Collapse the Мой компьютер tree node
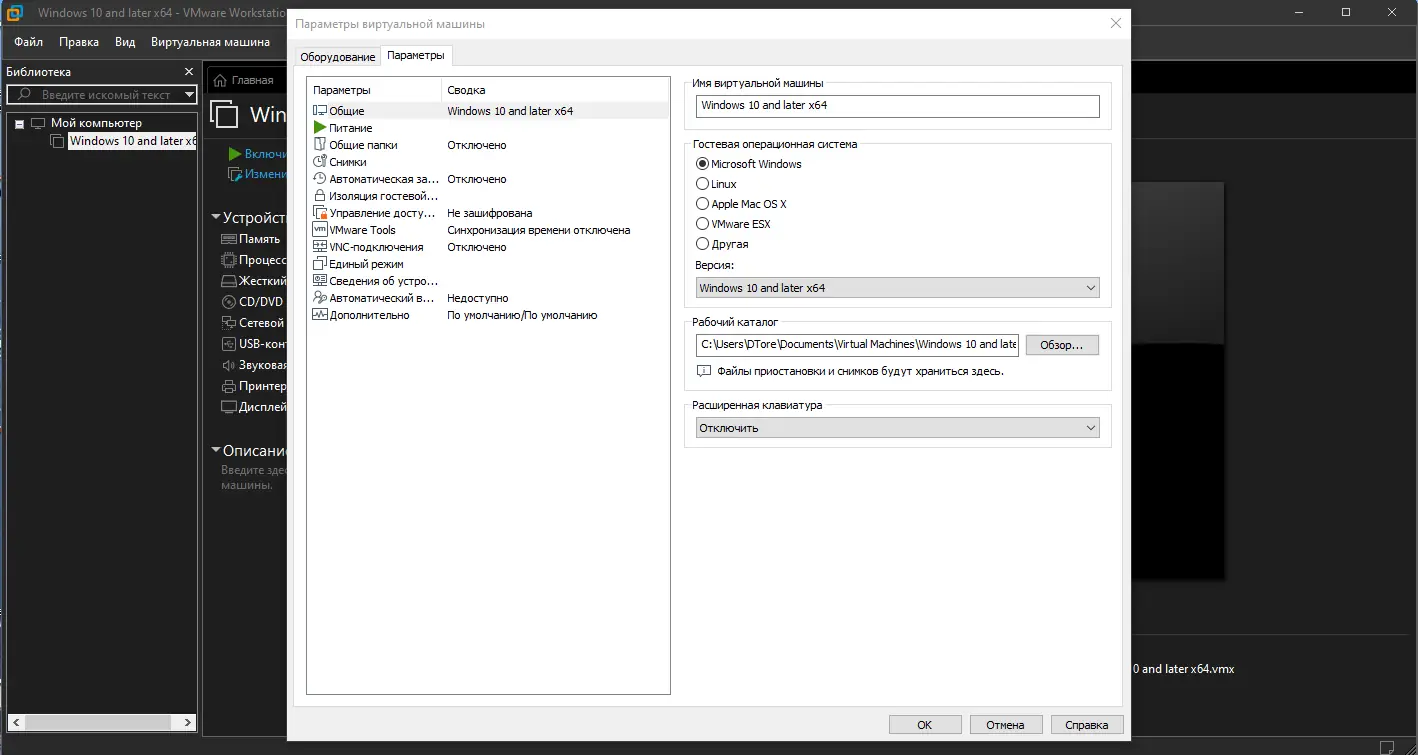This screenshot has width=1418, height=755. click(19, 124)
